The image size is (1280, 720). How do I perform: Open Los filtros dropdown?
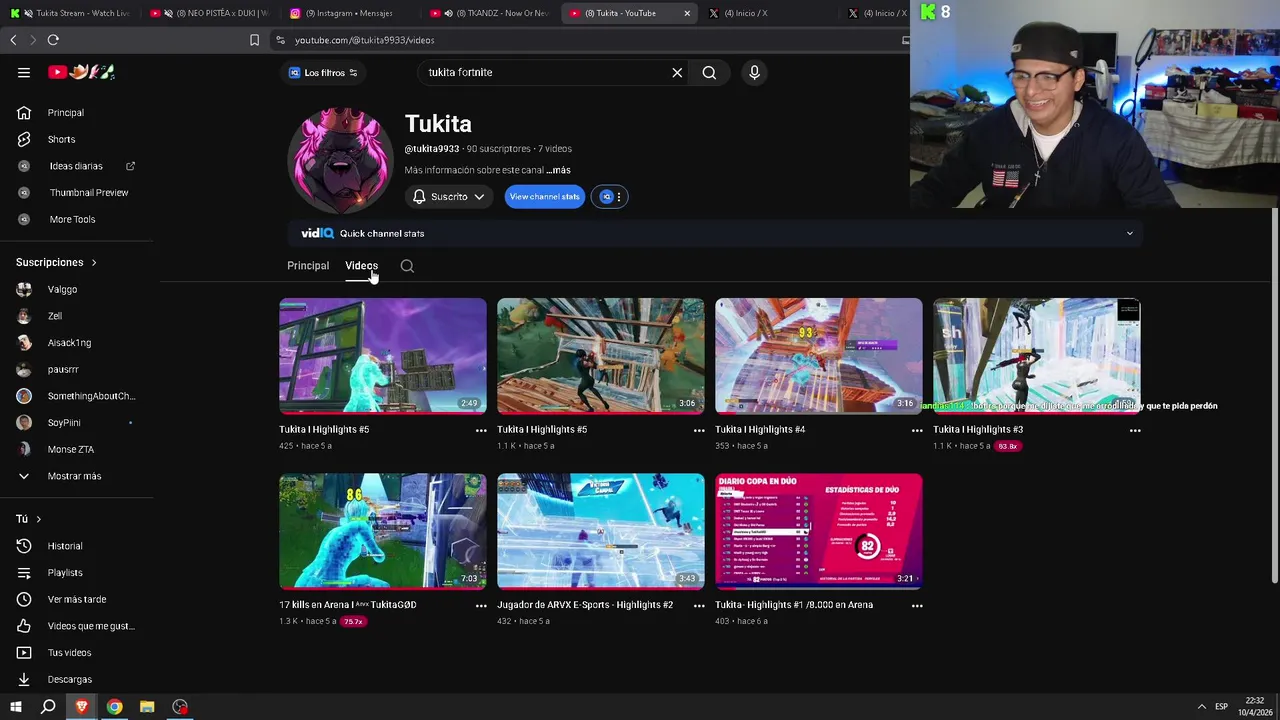pyautogui.click(x=323, y=73)
